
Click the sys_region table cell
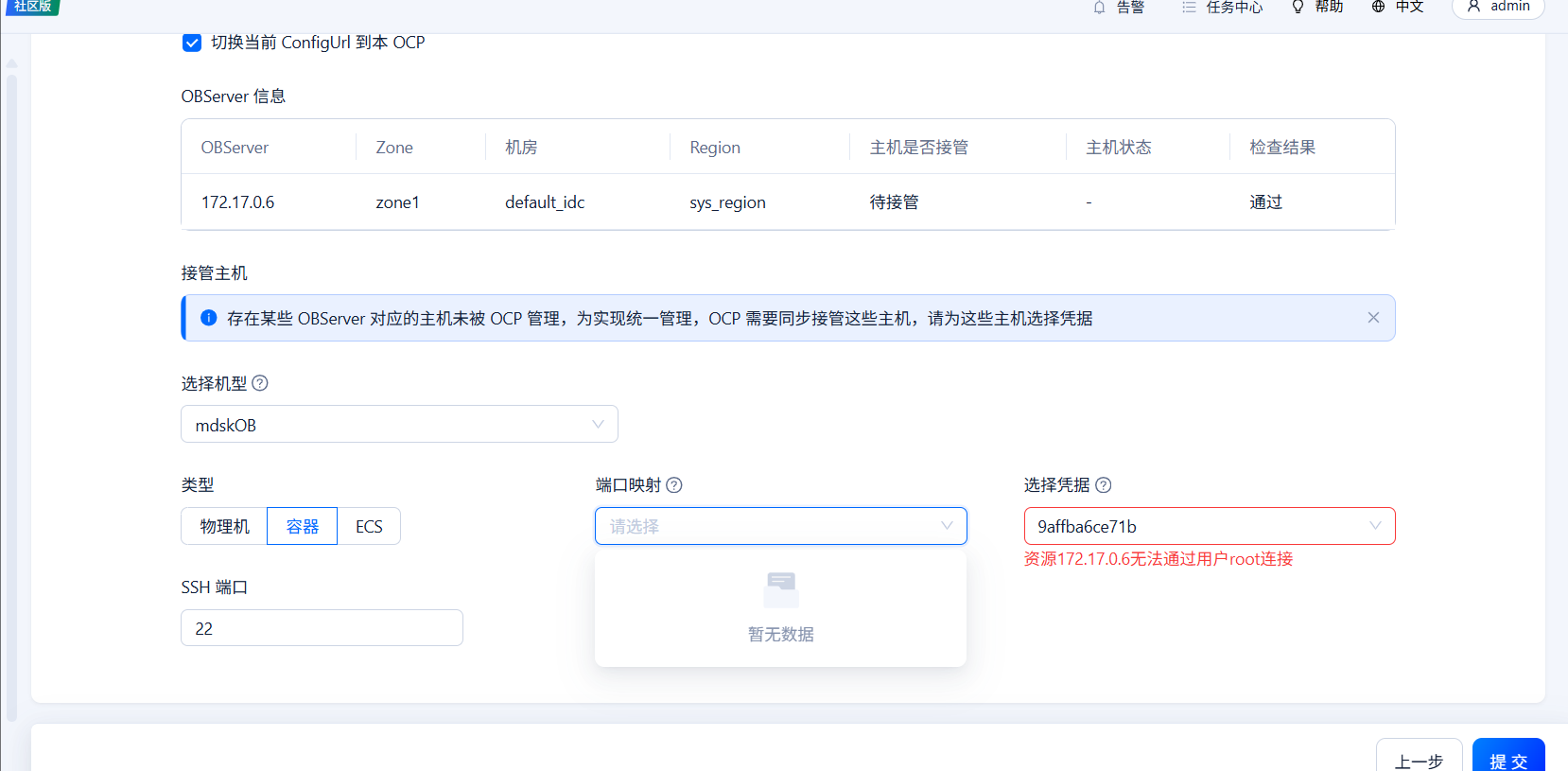tap(727, 202)
